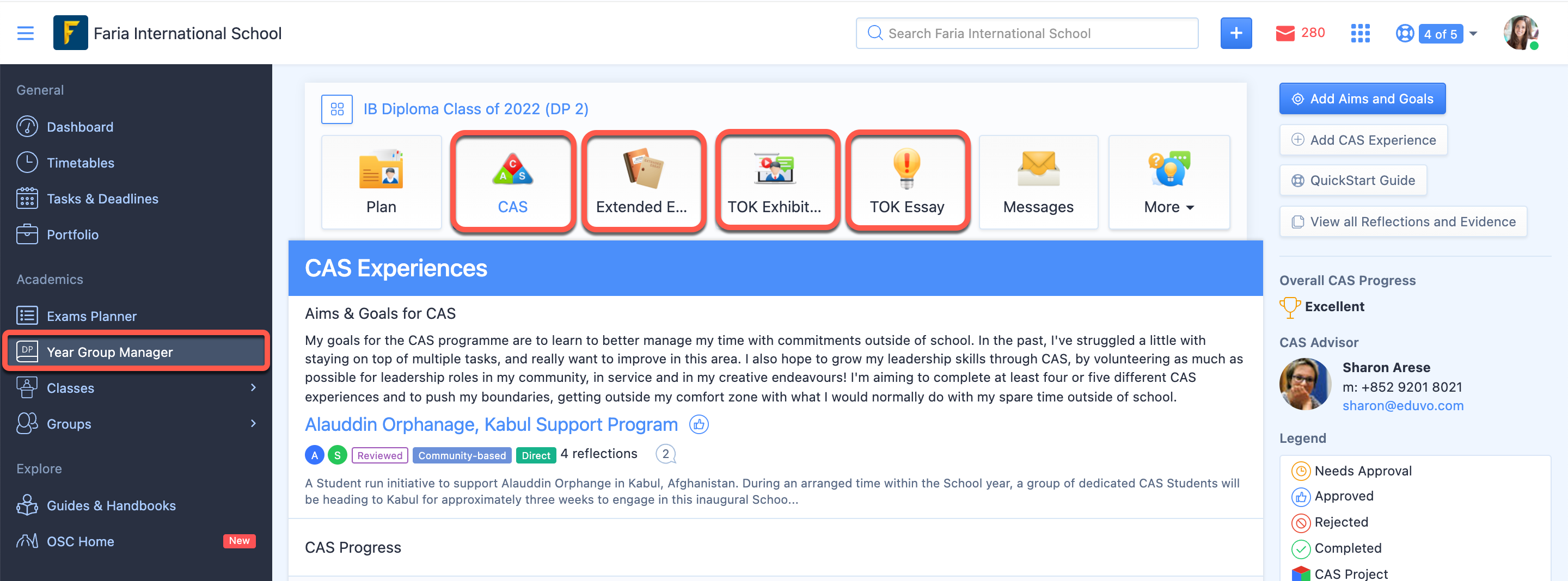Click the Approved legend thumbs-up icon
This screenshot has height=581, width=1568.
1300,497
